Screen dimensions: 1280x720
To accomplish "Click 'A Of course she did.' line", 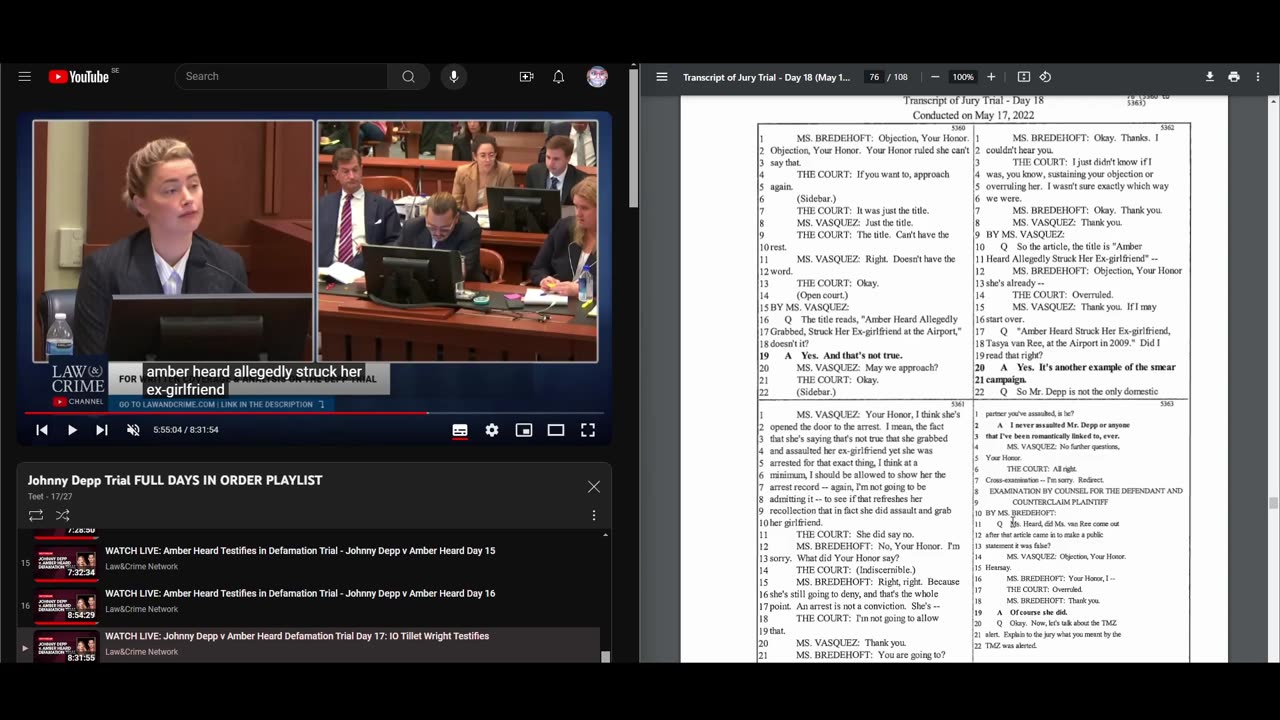I will pyautogui.click(x=1030, y=612).
